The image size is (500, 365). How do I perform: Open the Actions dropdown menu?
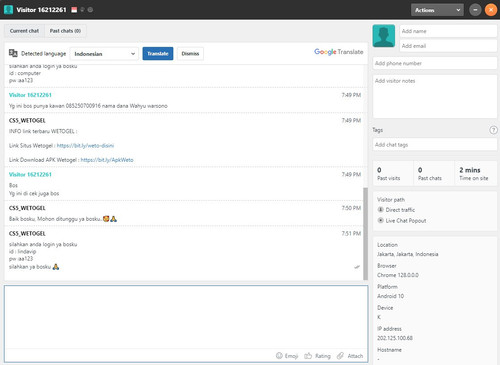click(437, 10)
